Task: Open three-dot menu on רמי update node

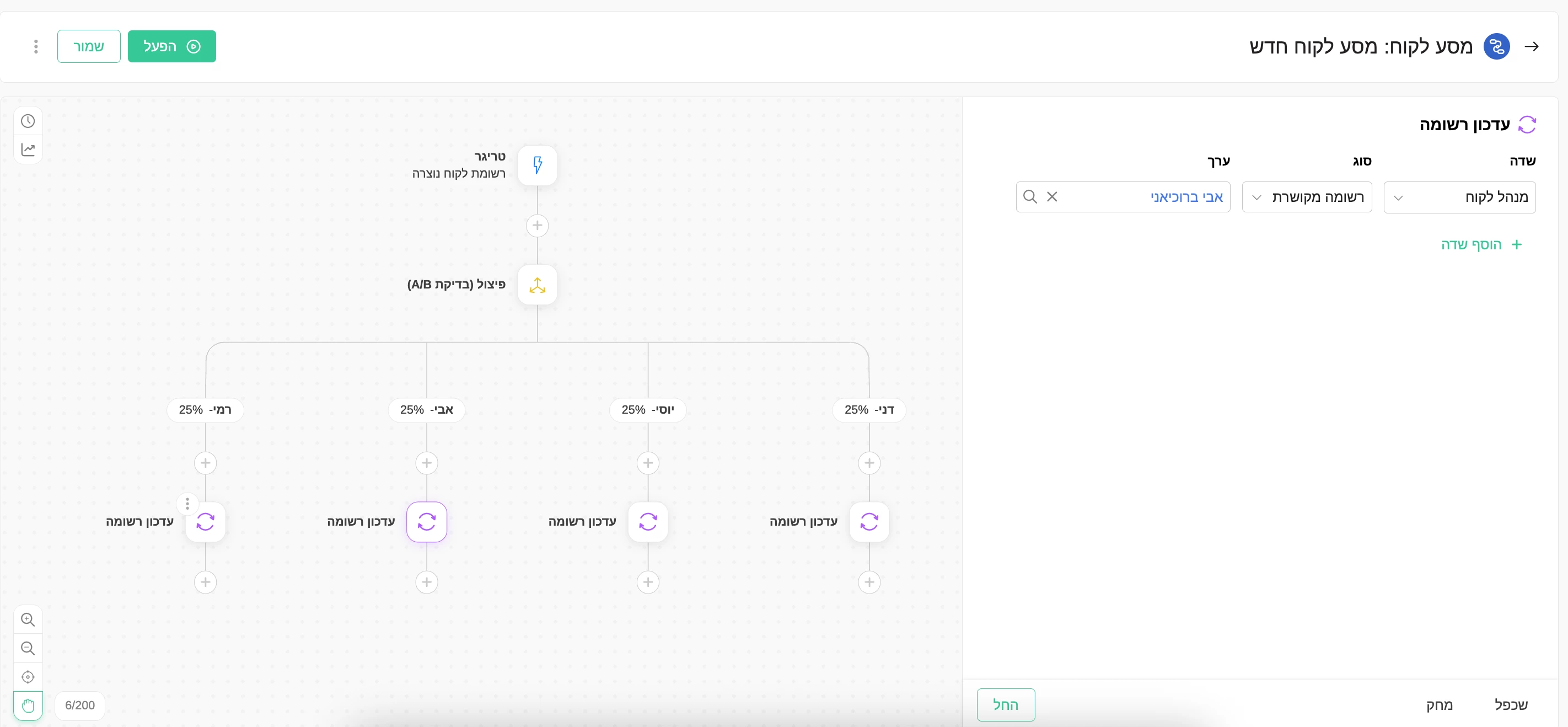Action: coord(187,504)
